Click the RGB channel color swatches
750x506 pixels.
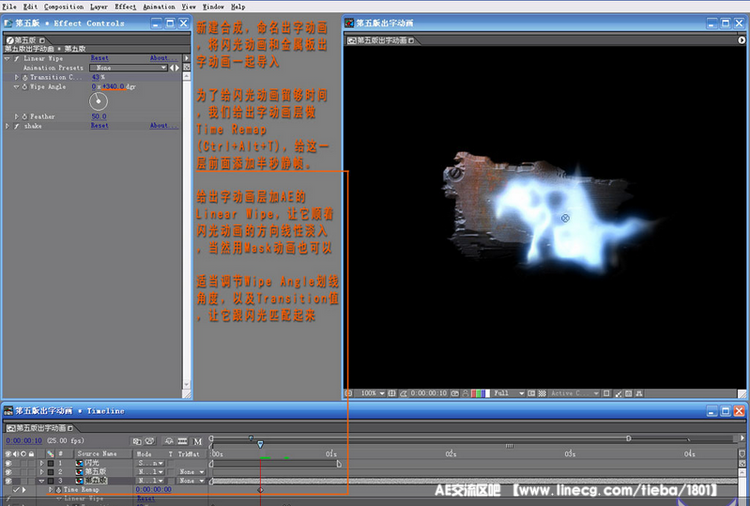(481, 393)
